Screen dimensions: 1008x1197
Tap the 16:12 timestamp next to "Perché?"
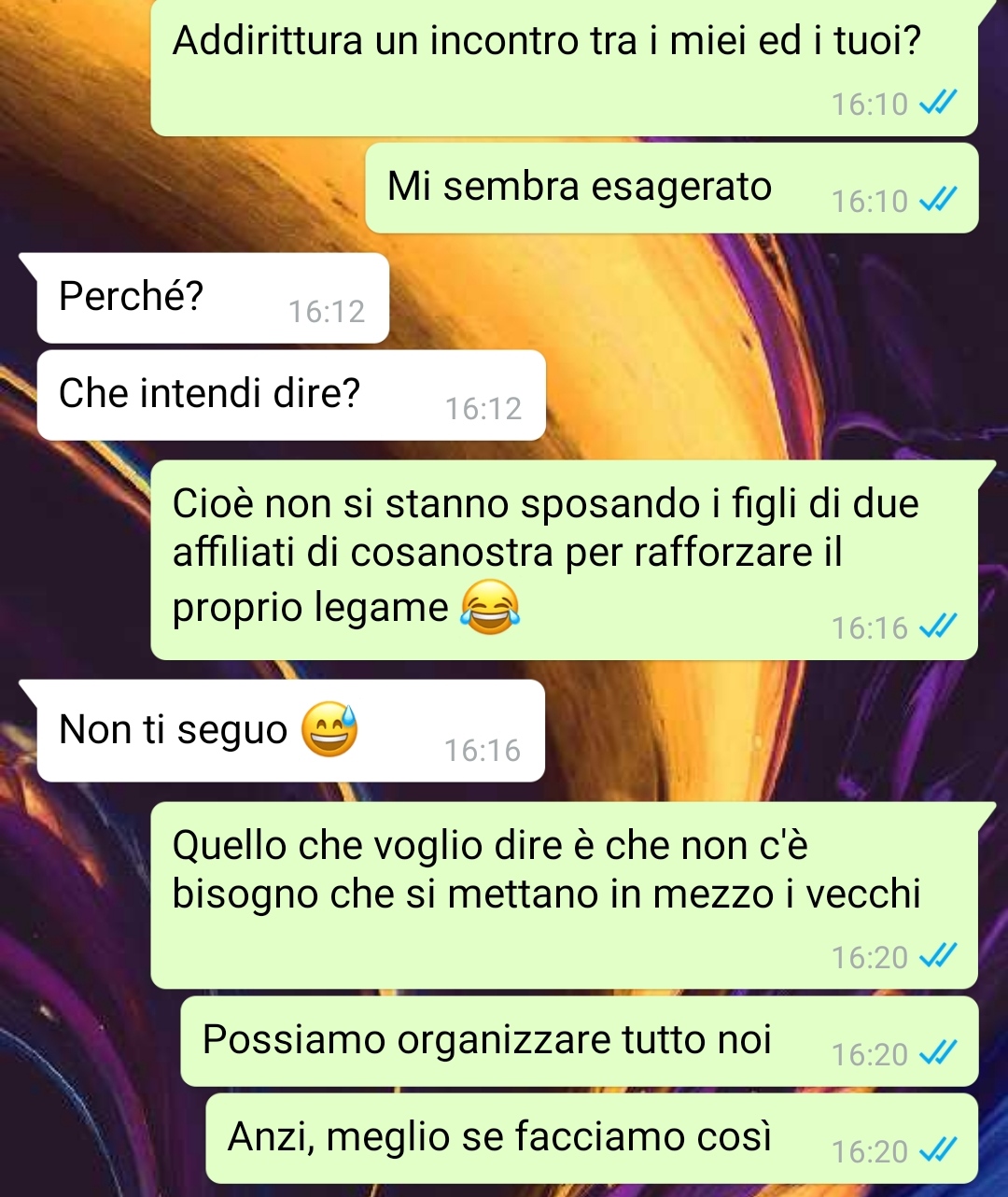pos(326,311)
